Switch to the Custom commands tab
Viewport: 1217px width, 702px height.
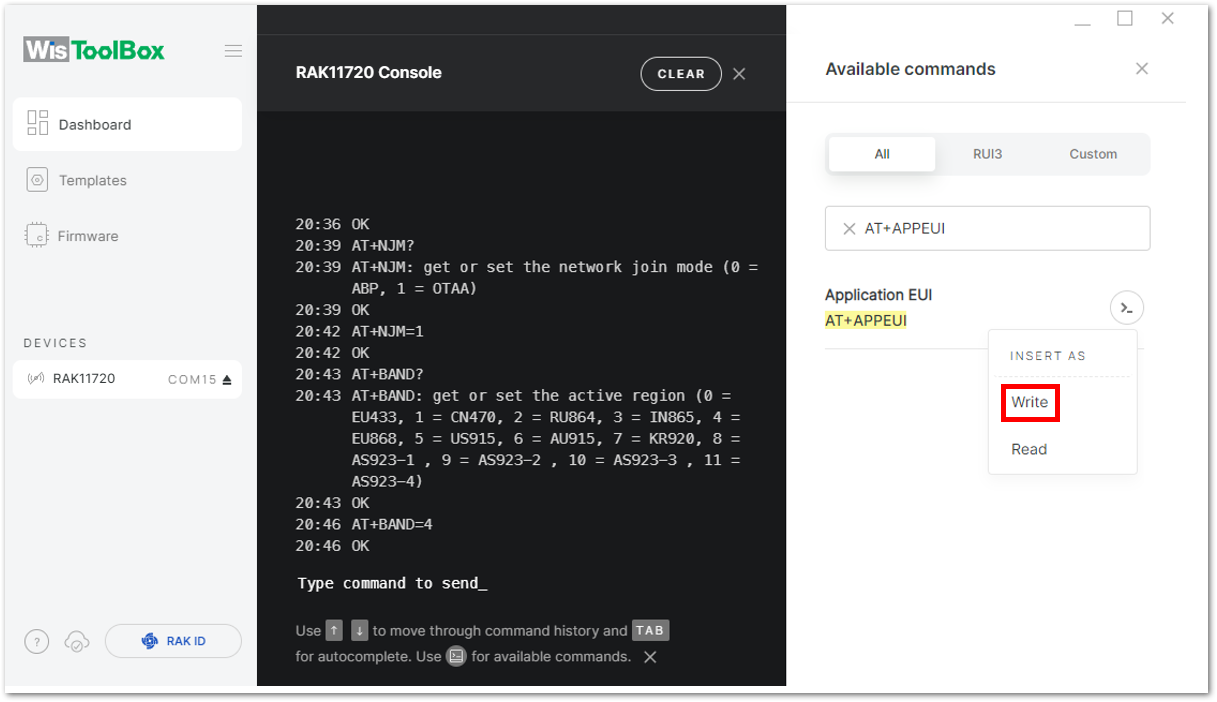pyautogui.click(x=1093, y=154)
